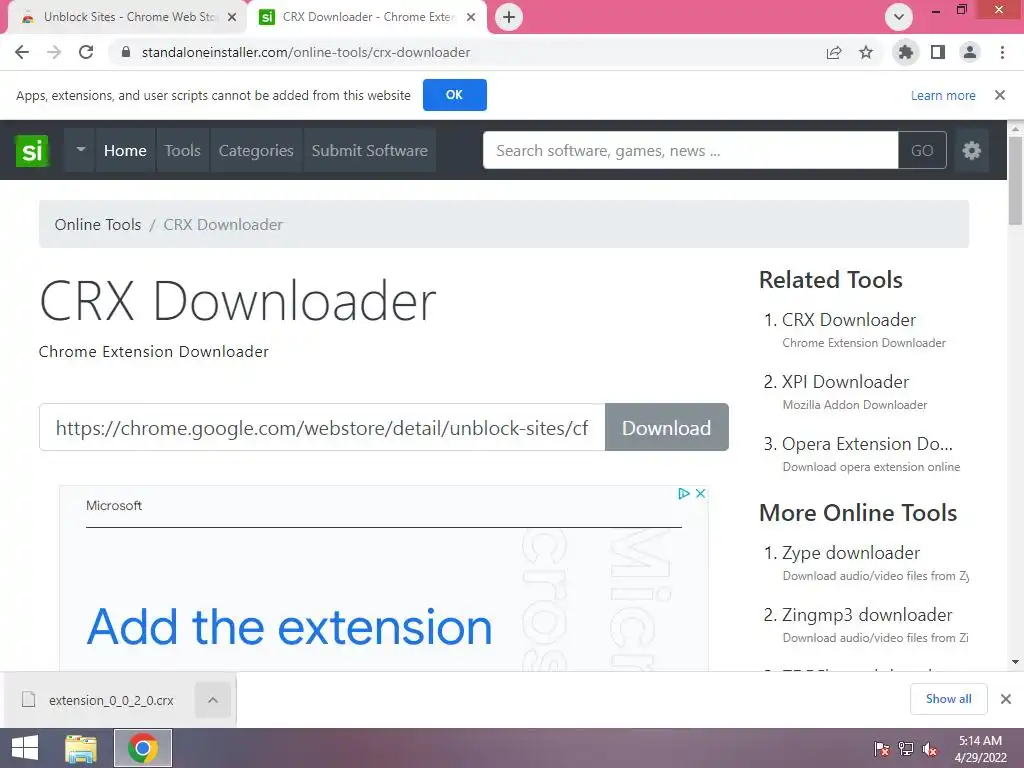This screenshot has width=1024, height=768.
Task: Open Action Center flag tray icon
Action: 882,749
